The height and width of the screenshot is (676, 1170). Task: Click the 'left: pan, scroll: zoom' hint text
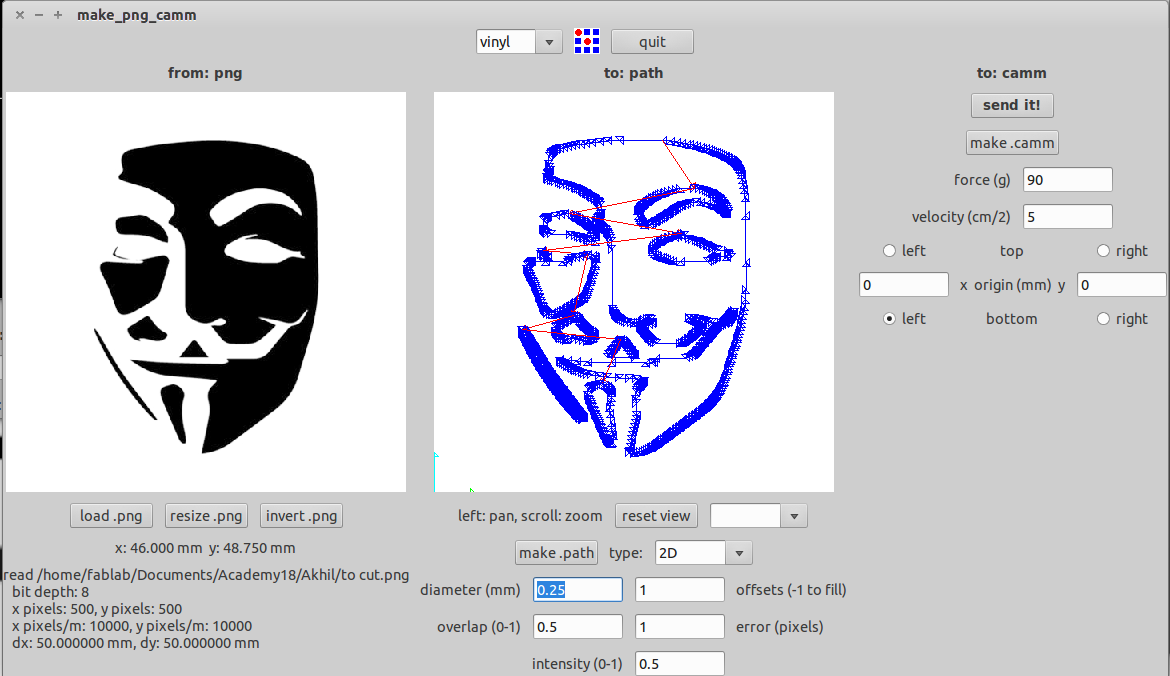coord(530,516)
